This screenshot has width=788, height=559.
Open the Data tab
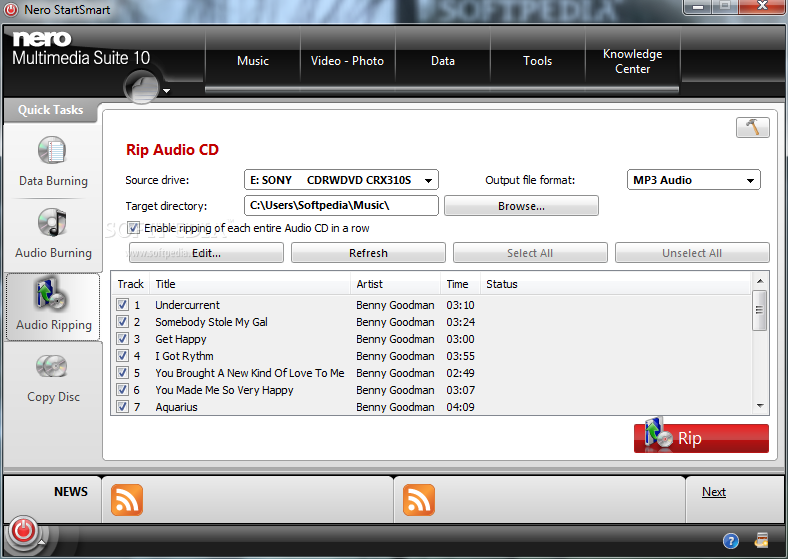pyautogui.click(x=443, y=61)
